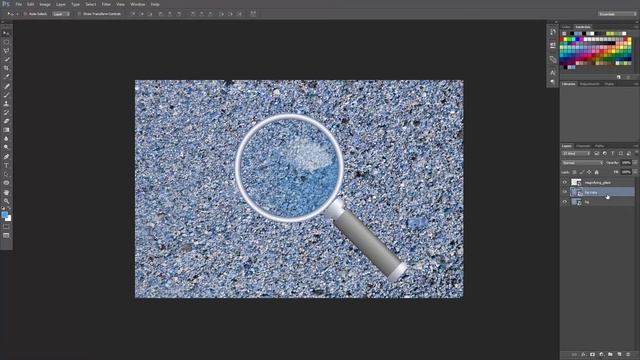Toggle lock transparent pixels

tap(574, 172)
